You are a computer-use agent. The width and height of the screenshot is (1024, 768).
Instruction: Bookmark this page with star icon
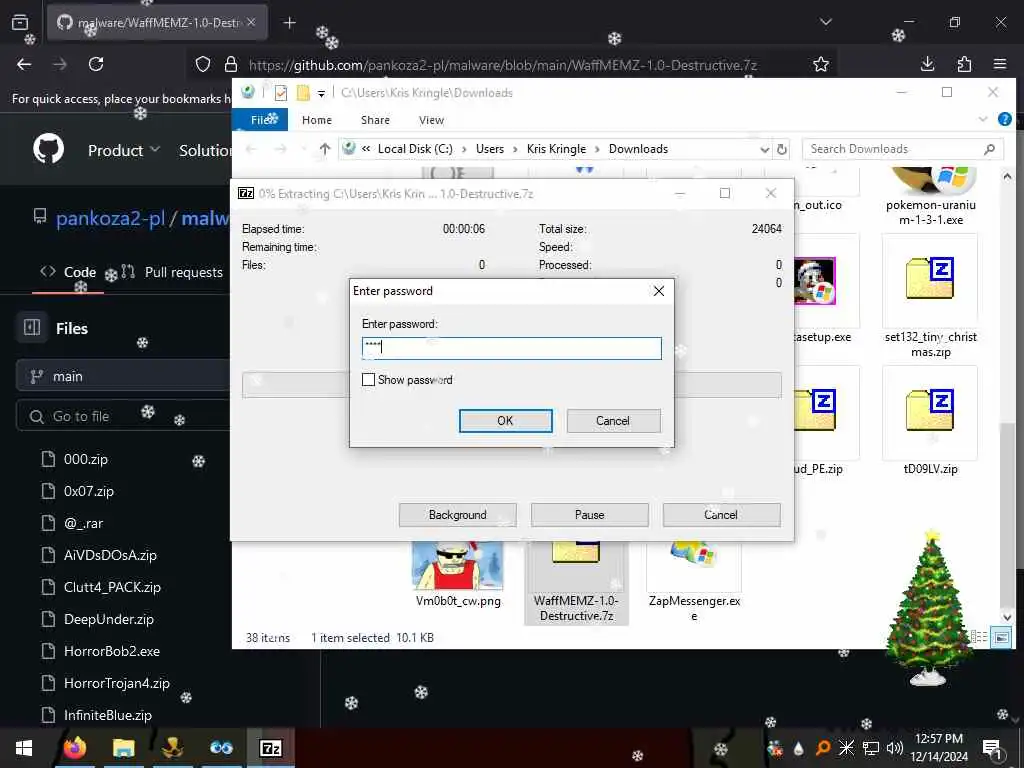[821, 64]
